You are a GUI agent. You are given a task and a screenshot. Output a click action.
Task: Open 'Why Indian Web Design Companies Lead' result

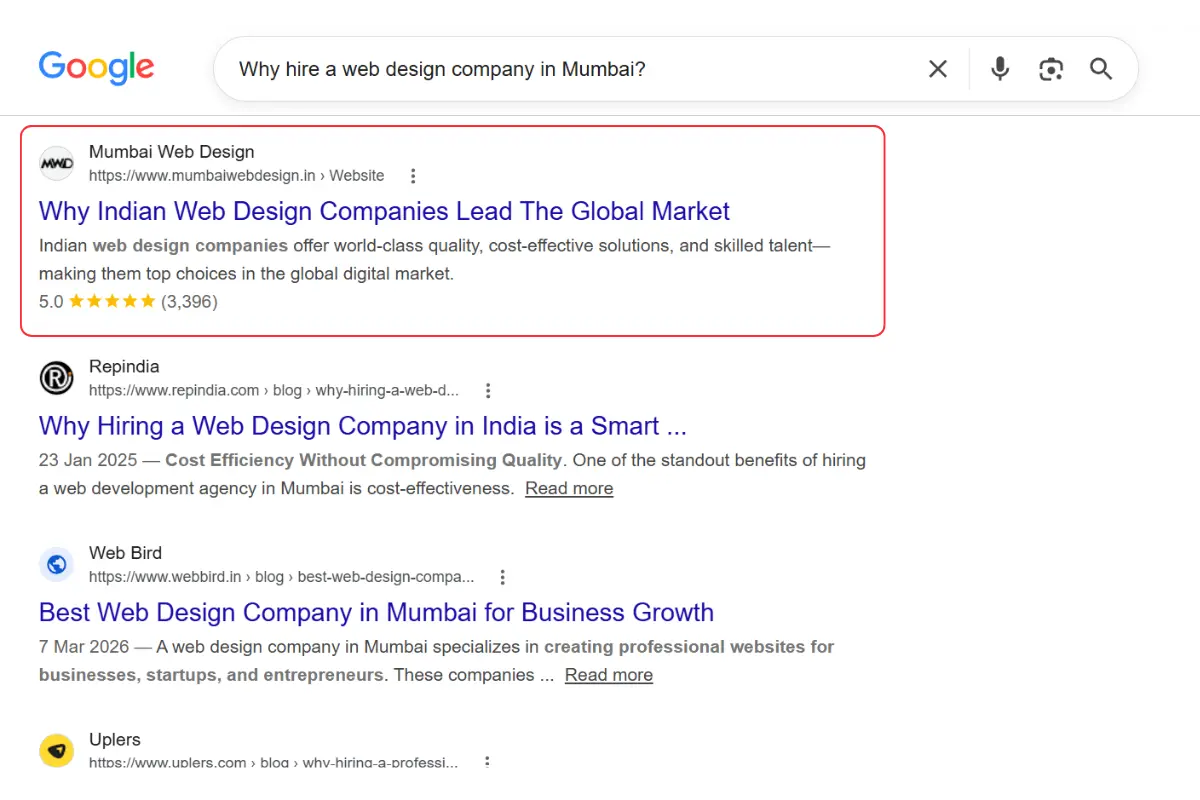[x=384, y=211]
